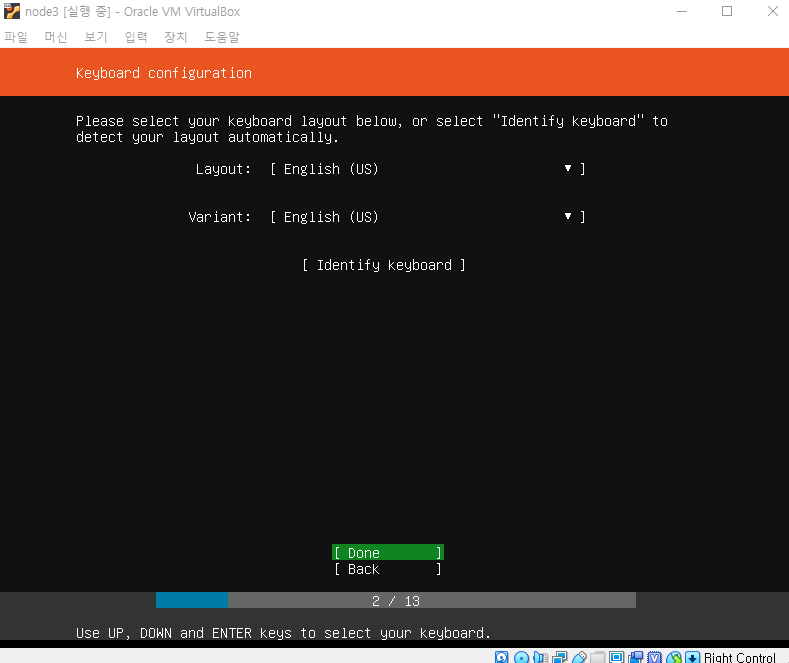Click the shared folders status icon

597,657
